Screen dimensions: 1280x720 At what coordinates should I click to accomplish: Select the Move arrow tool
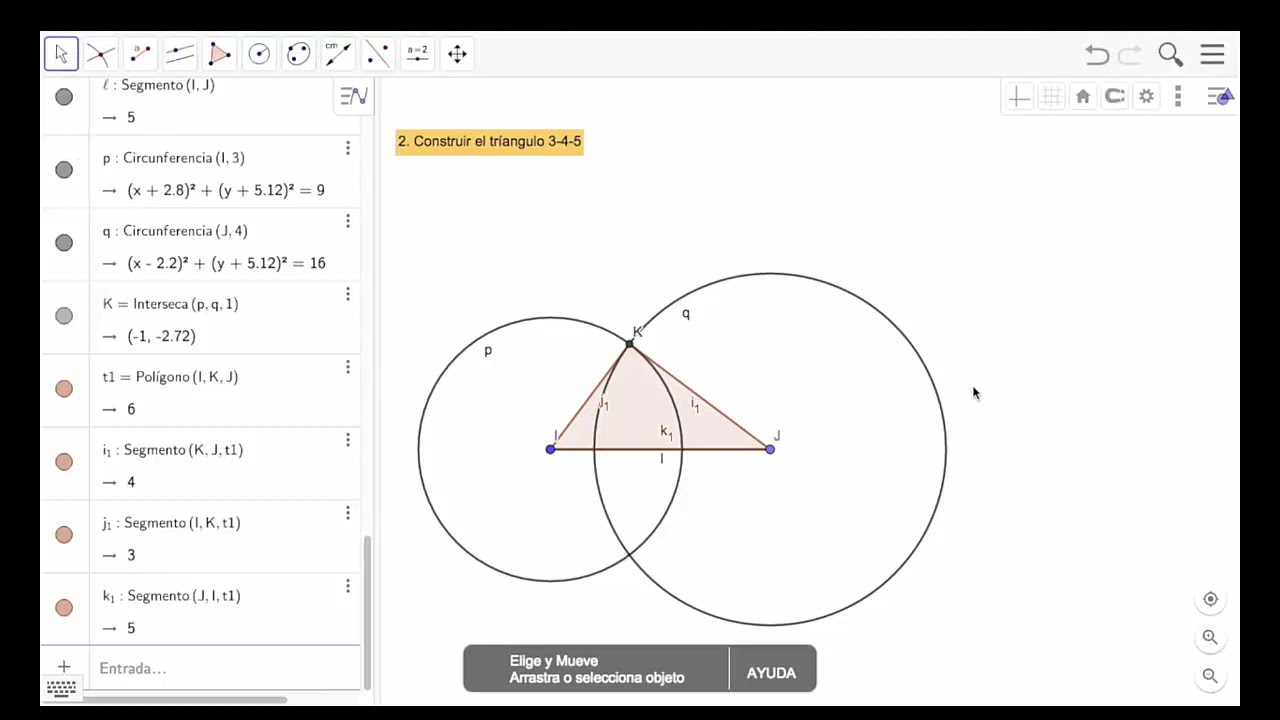[61, 54]
